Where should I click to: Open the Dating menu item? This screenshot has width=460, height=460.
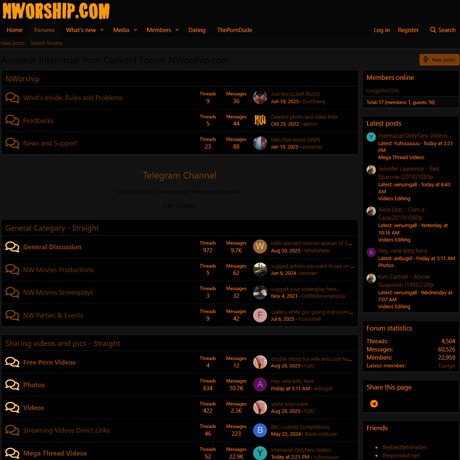pyautogui.click(x=197, y=30)
